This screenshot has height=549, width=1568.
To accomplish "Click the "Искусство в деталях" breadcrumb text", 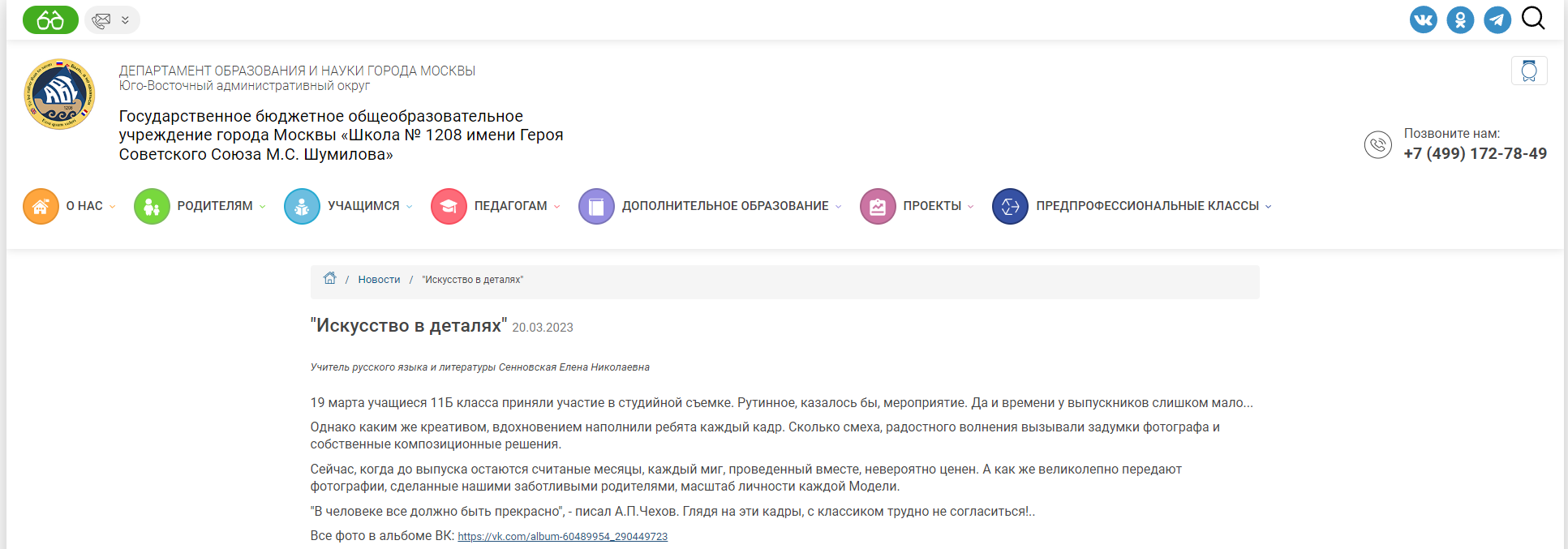I will (x=472, y=280).
